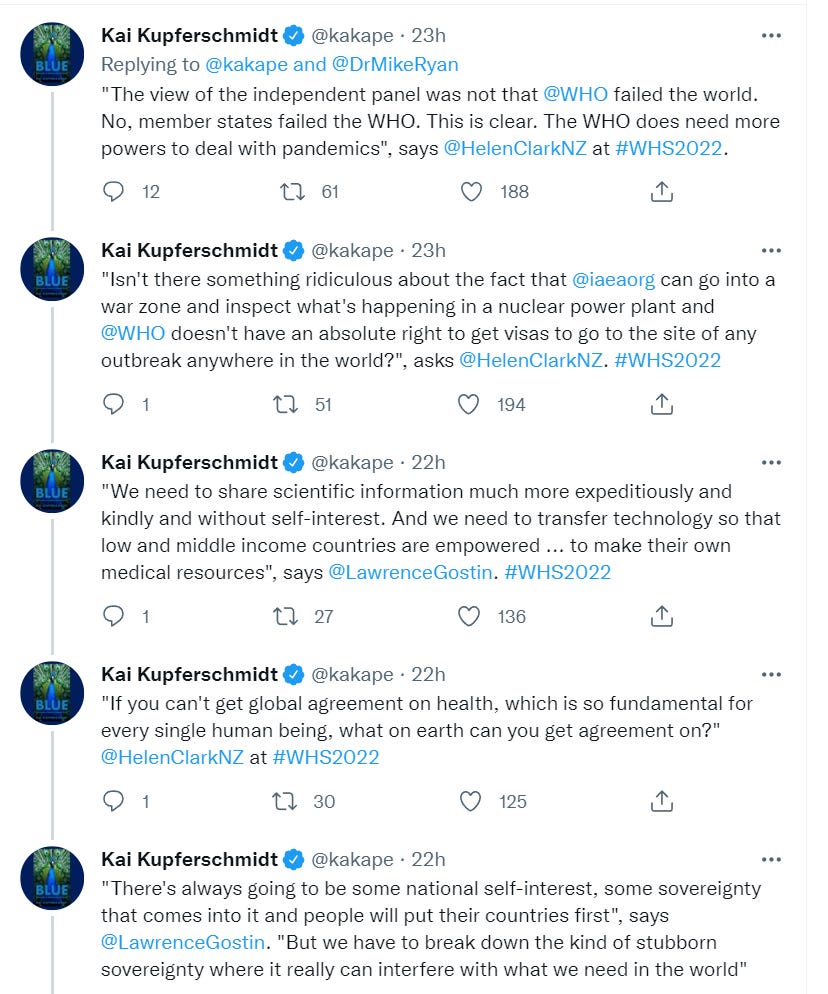Click the 23h timestamp on the first tweet
Viewport: 828px width, 994px height.
click(x=429, y=36)
